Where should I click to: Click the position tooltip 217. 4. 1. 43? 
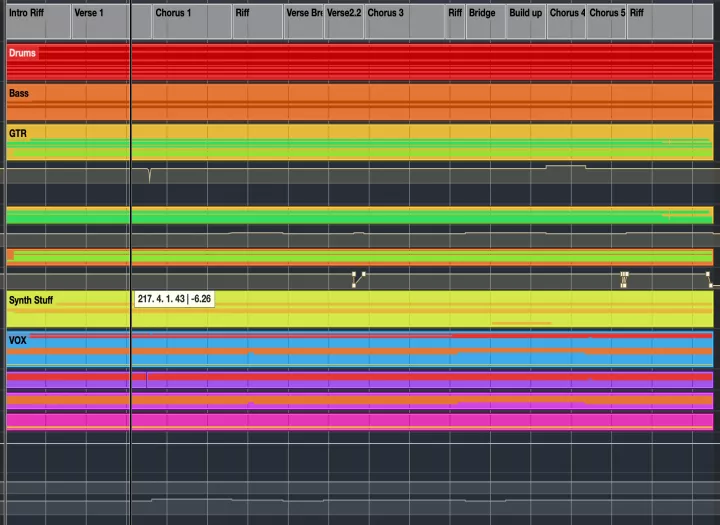click(x=174, y=299)
